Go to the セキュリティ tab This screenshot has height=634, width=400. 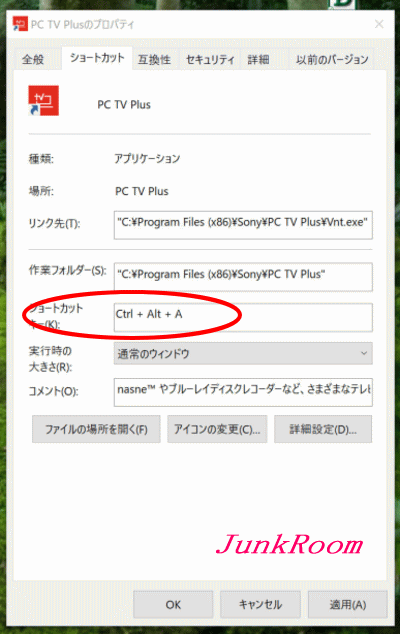(x=210, y=60)
